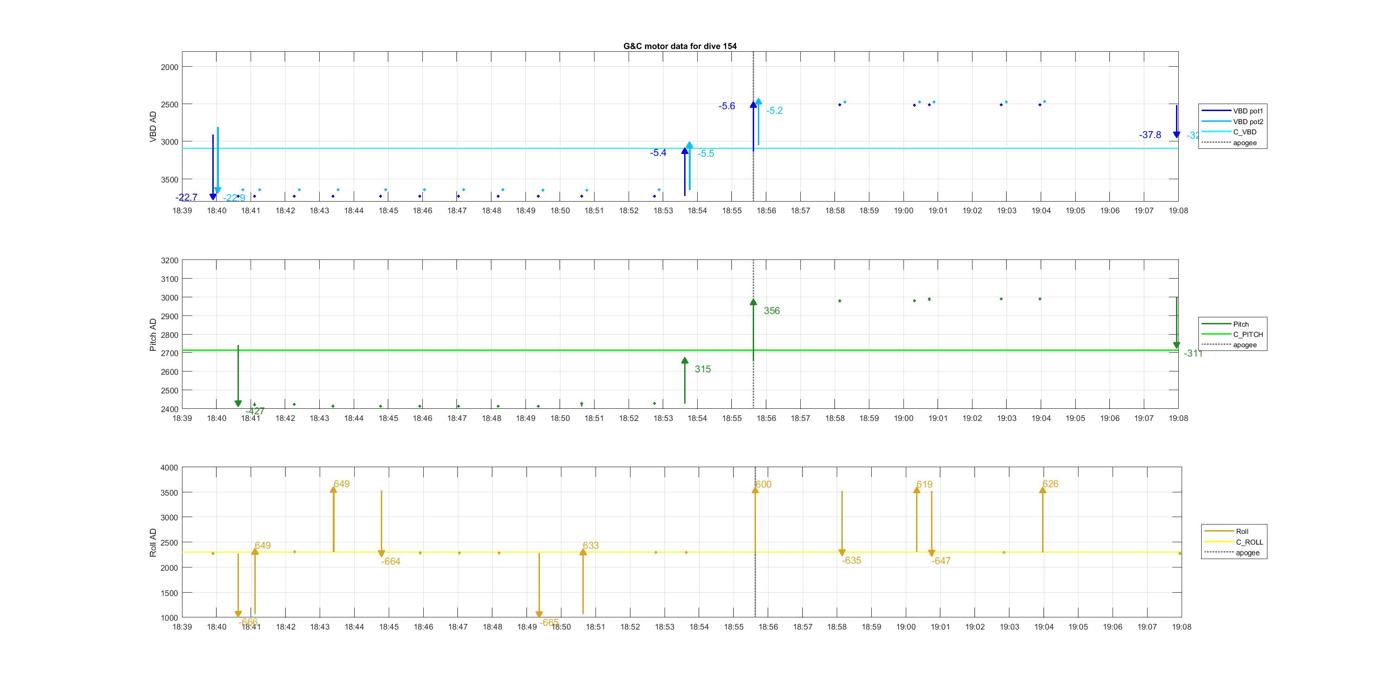Click the "1000" tick on Roll y-axis
Screen dimensions: 1400x693
[x=169, y=618]
